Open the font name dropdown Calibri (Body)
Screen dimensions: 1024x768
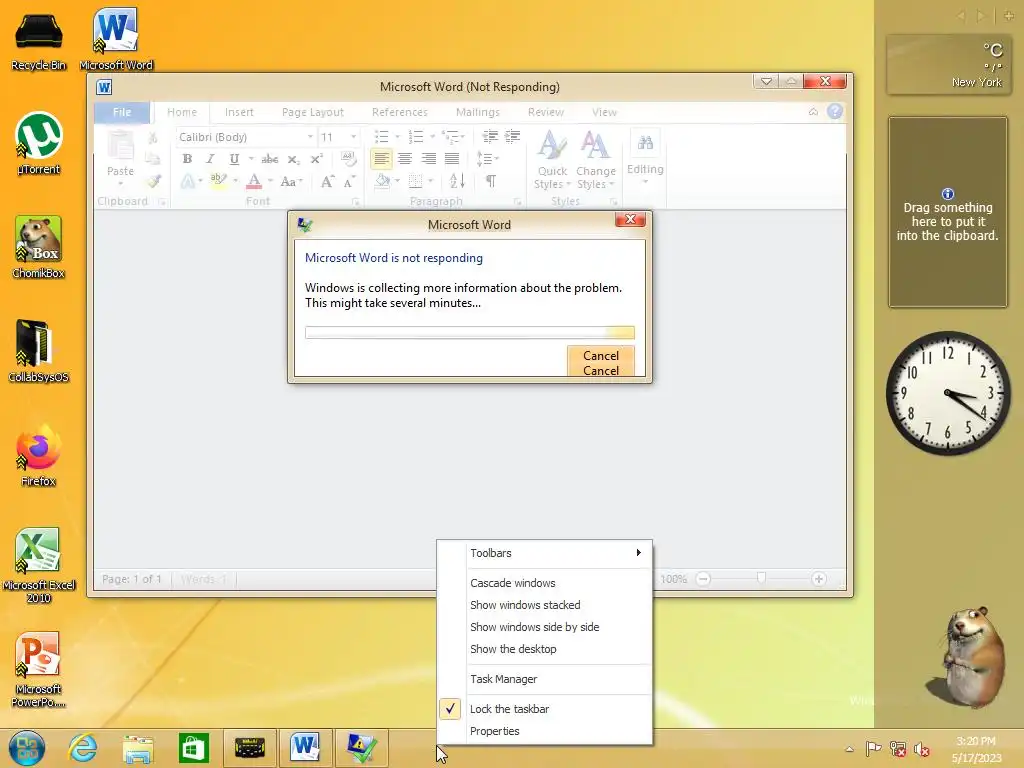coord(310,137)
